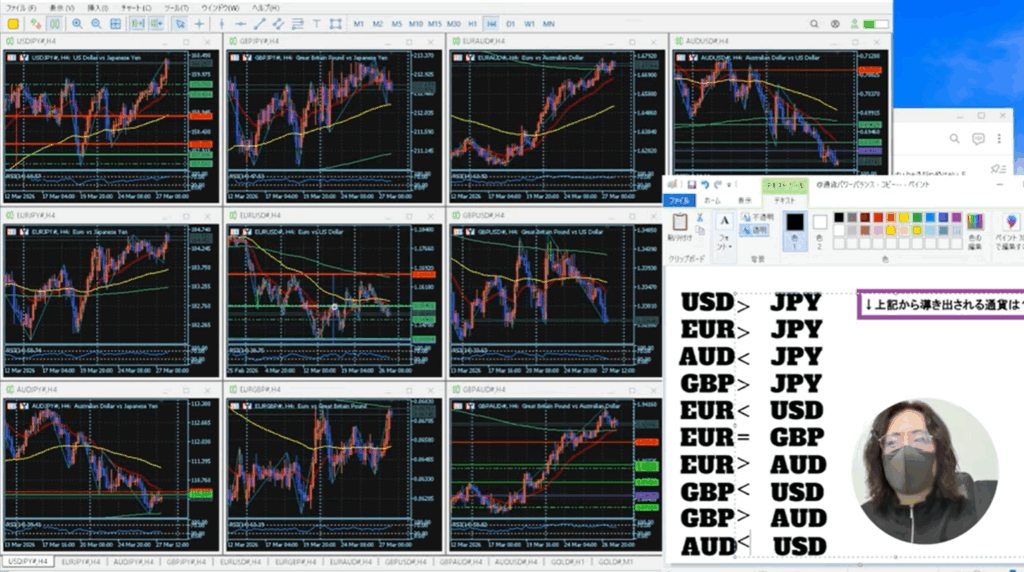Click the tile windows grid icon
The height and width of the screenshot is (572, 1024).
(x=114, y=23)
